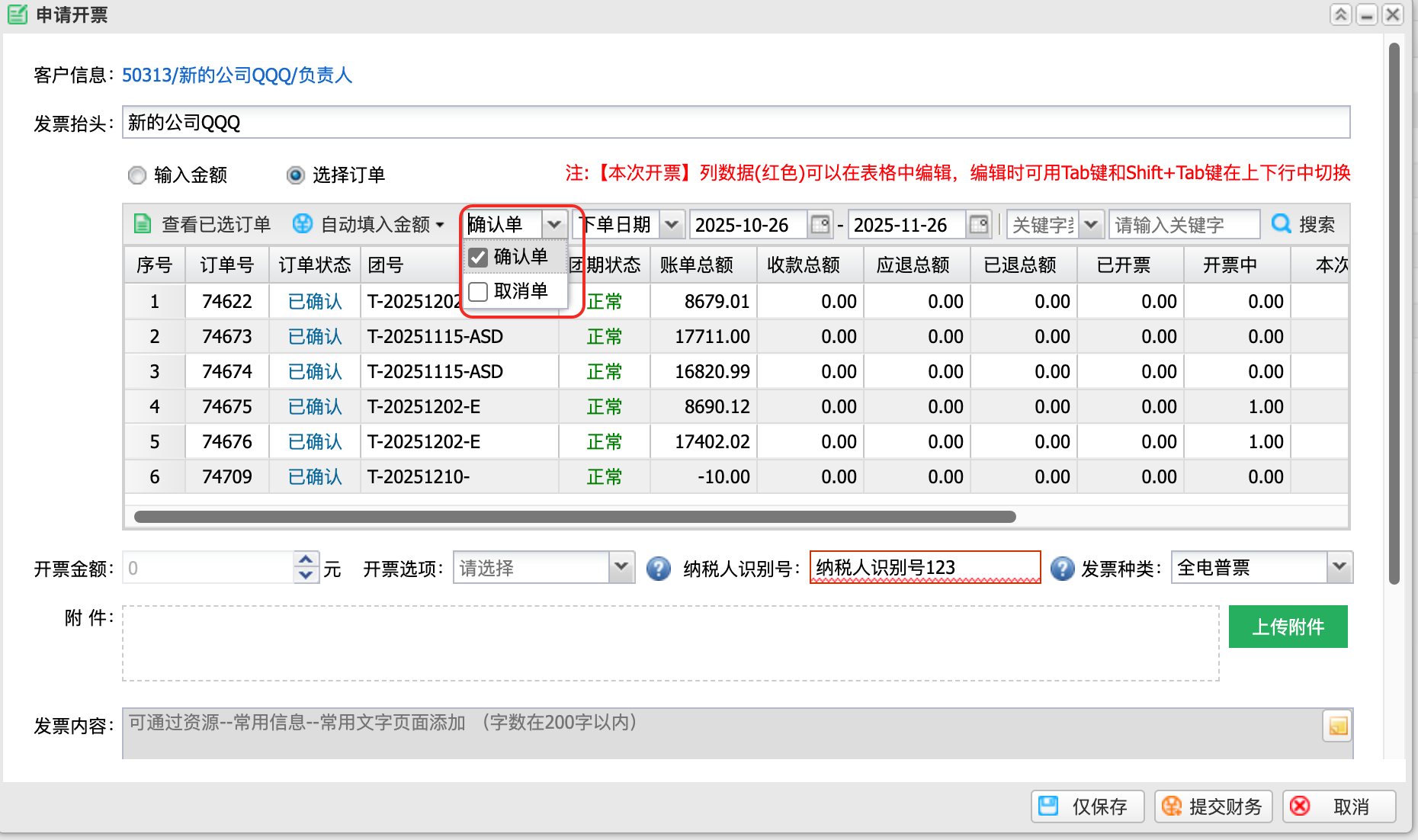Open the end date calendar picker
The height and width of the screenshot is (840, 1418).
pyautogui.click(x=978, y=224)
